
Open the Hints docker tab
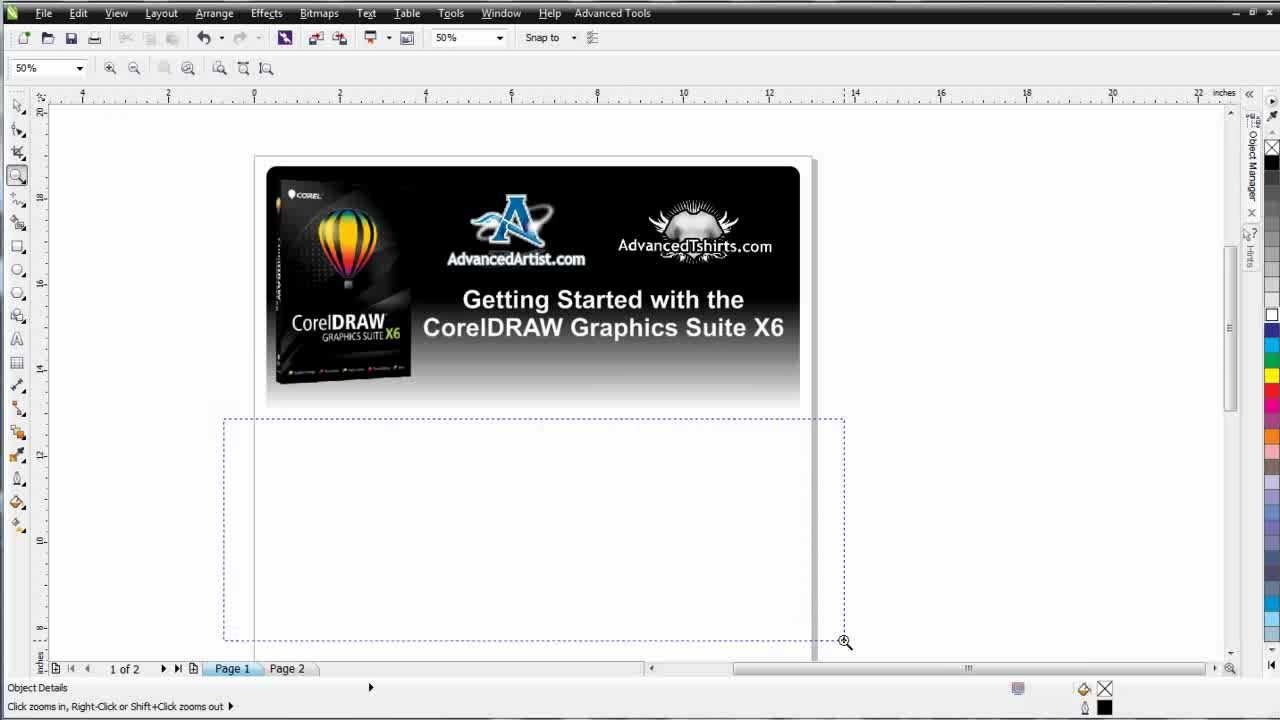[1250, 248]
